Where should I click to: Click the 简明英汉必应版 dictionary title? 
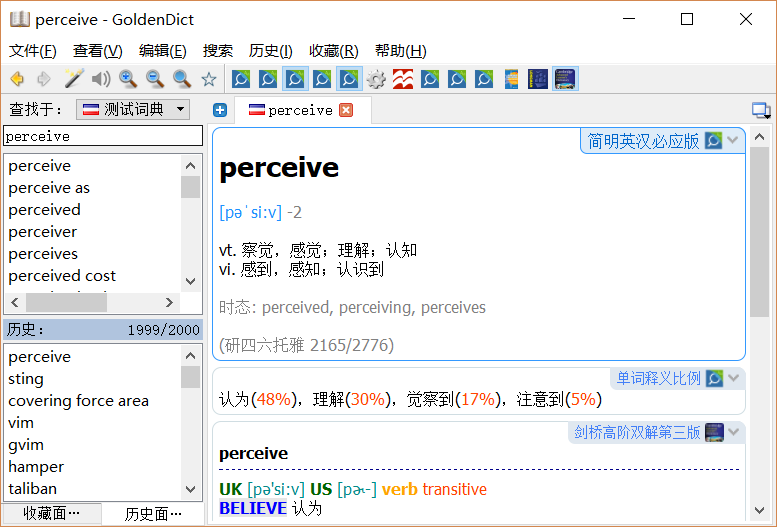click(643, 141)
